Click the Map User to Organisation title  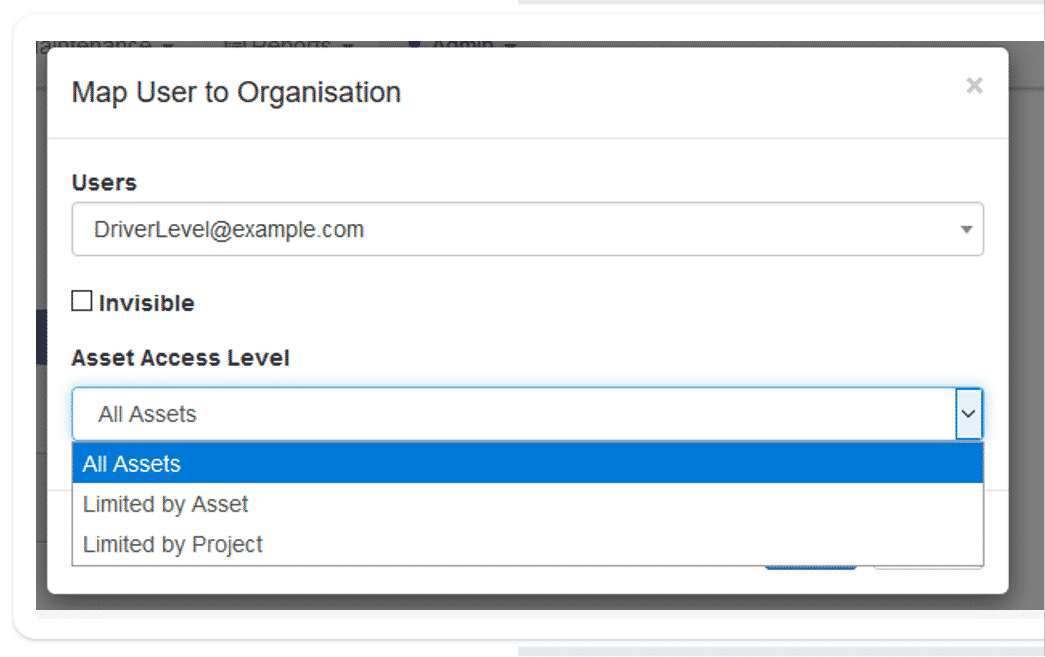coord(236,93)
